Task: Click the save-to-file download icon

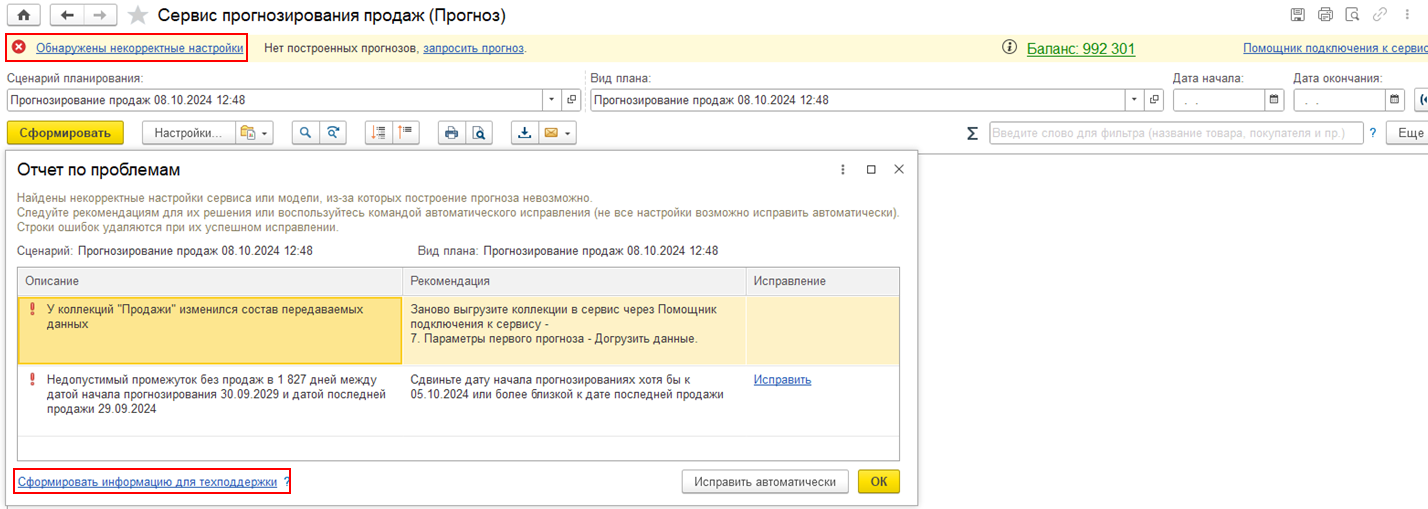Action: click(x=525, y=133)
